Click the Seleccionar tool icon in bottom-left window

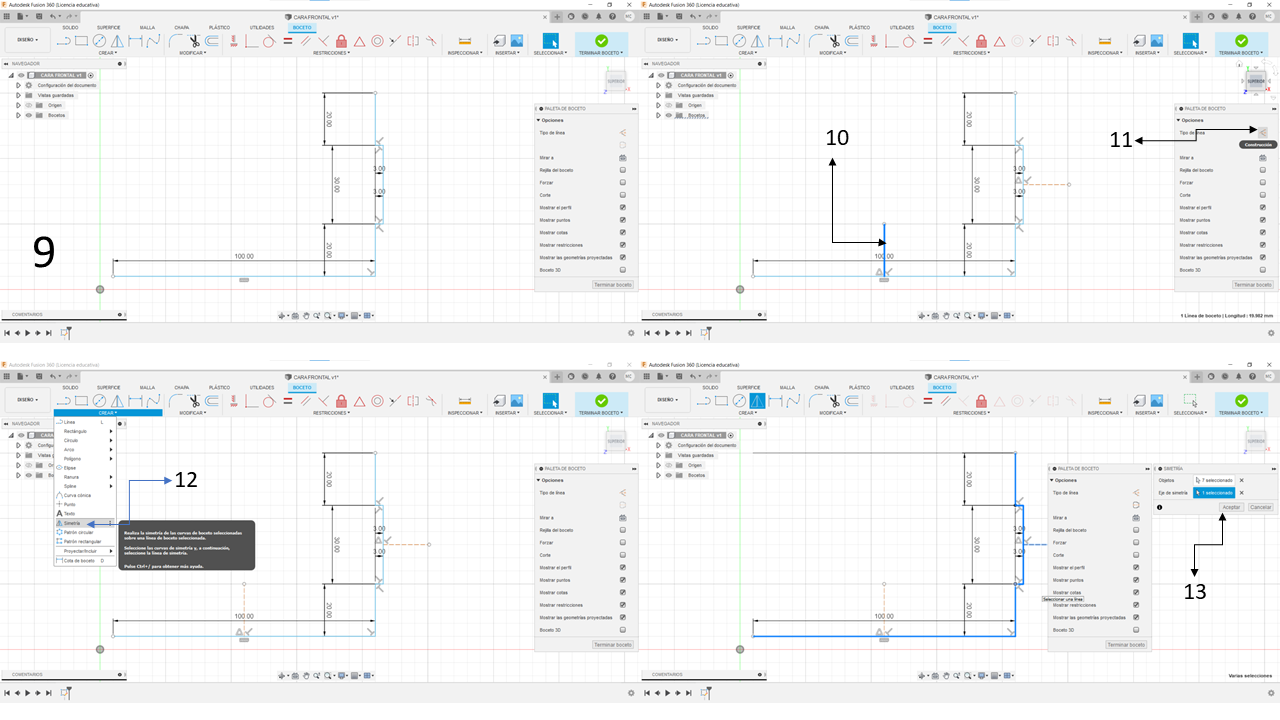[x=549, y=400]
